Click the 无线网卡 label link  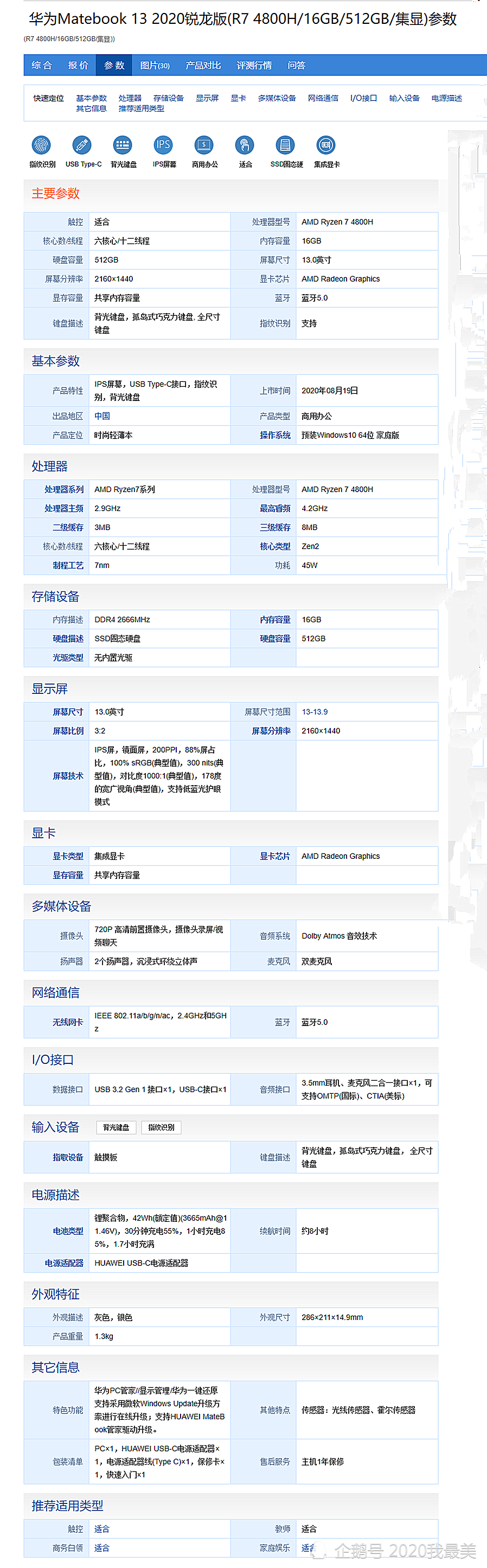68,1023
